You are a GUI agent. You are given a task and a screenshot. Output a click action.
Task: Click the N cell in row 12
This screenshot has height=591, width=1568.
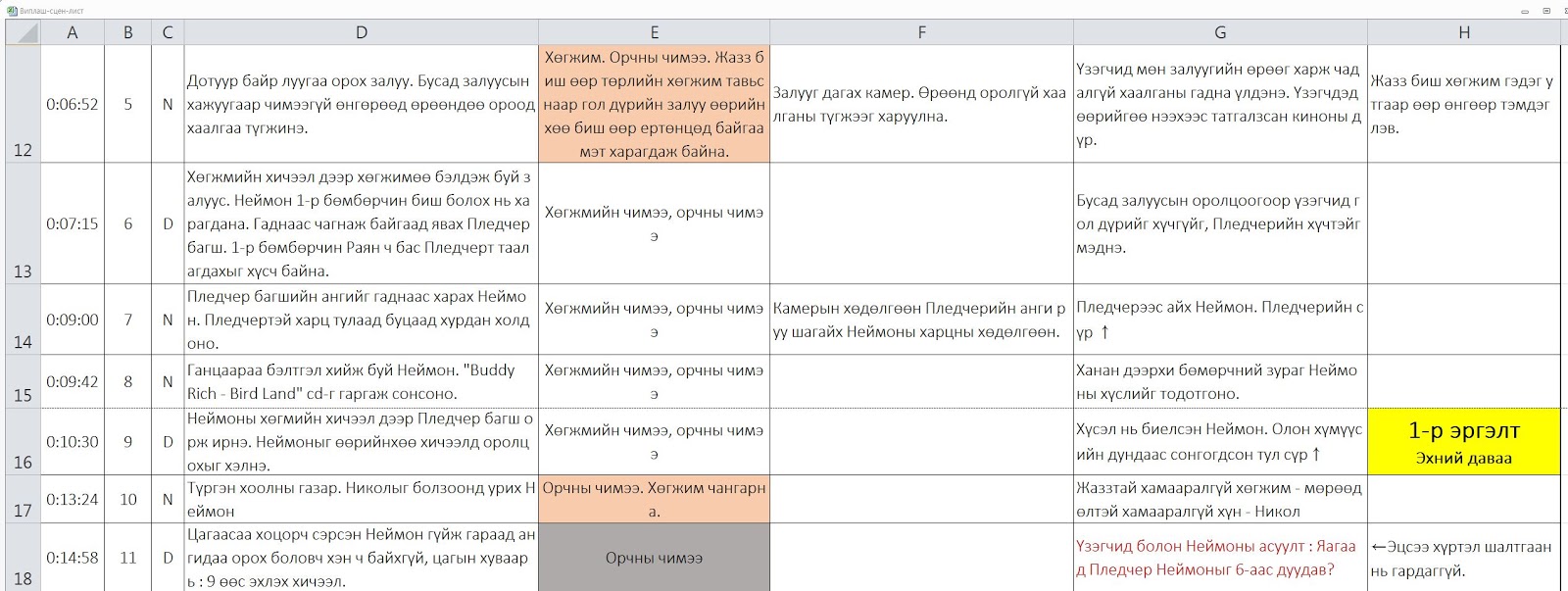pos(168,104)
